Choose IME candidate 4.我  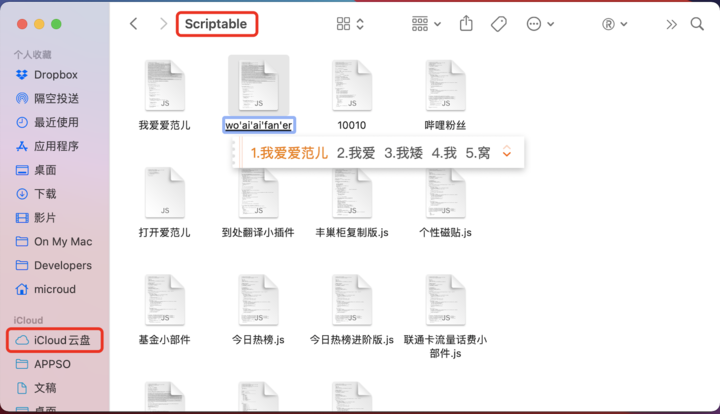[444, 153]
